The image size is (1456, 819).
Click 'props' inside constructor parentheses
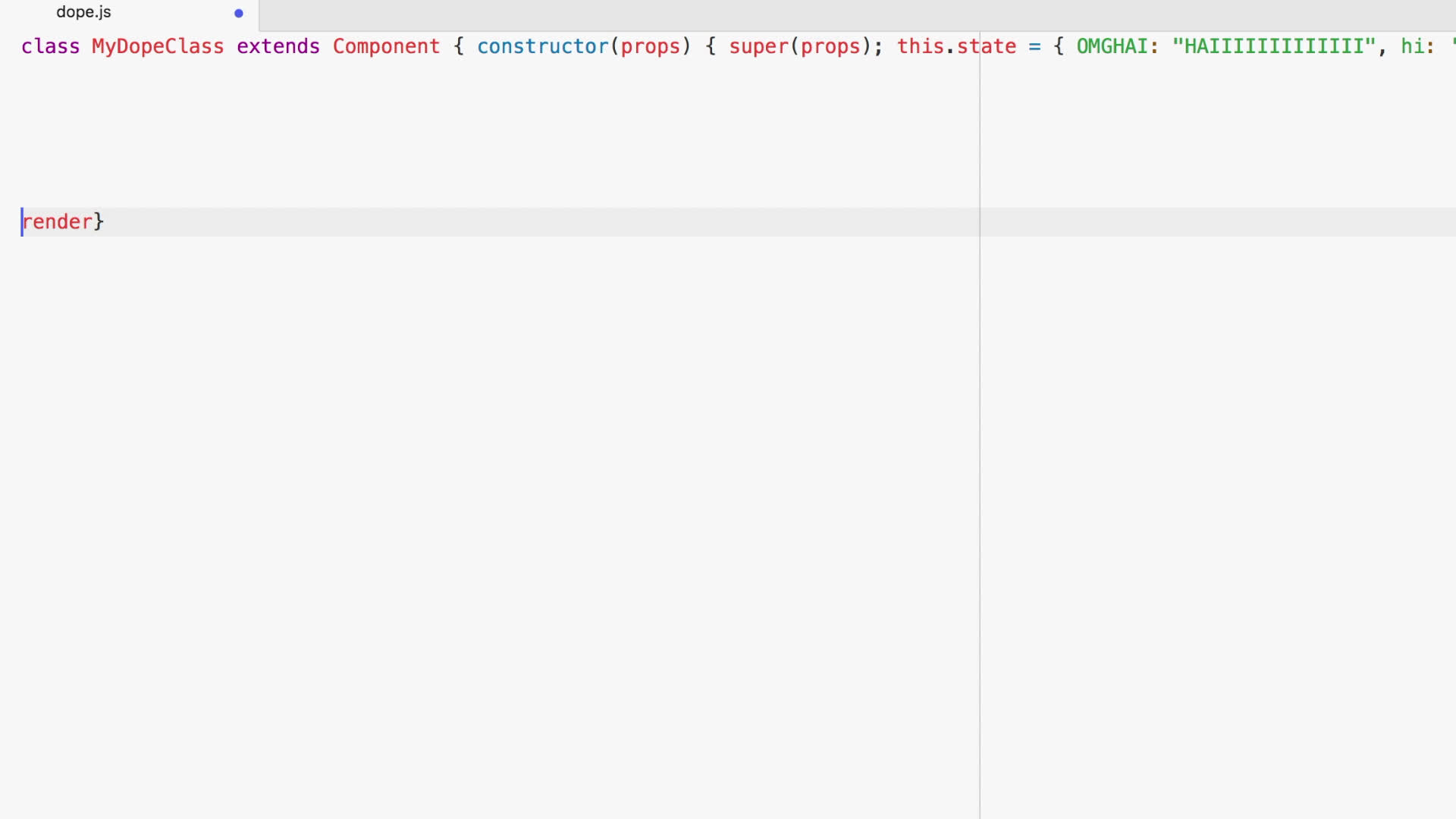click(x=651, y=46)
